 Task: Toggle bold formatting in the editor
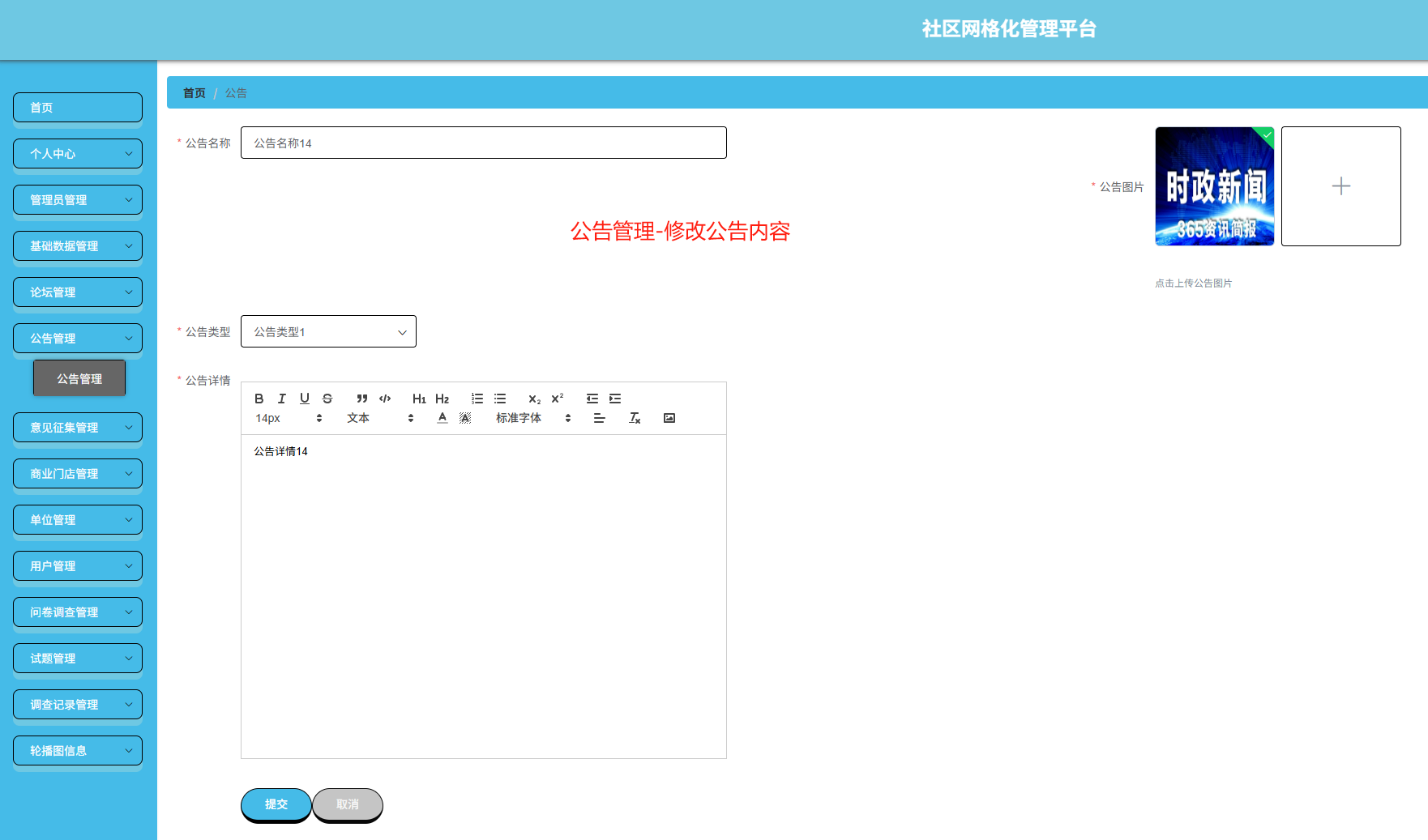click(x=259, y=398)
